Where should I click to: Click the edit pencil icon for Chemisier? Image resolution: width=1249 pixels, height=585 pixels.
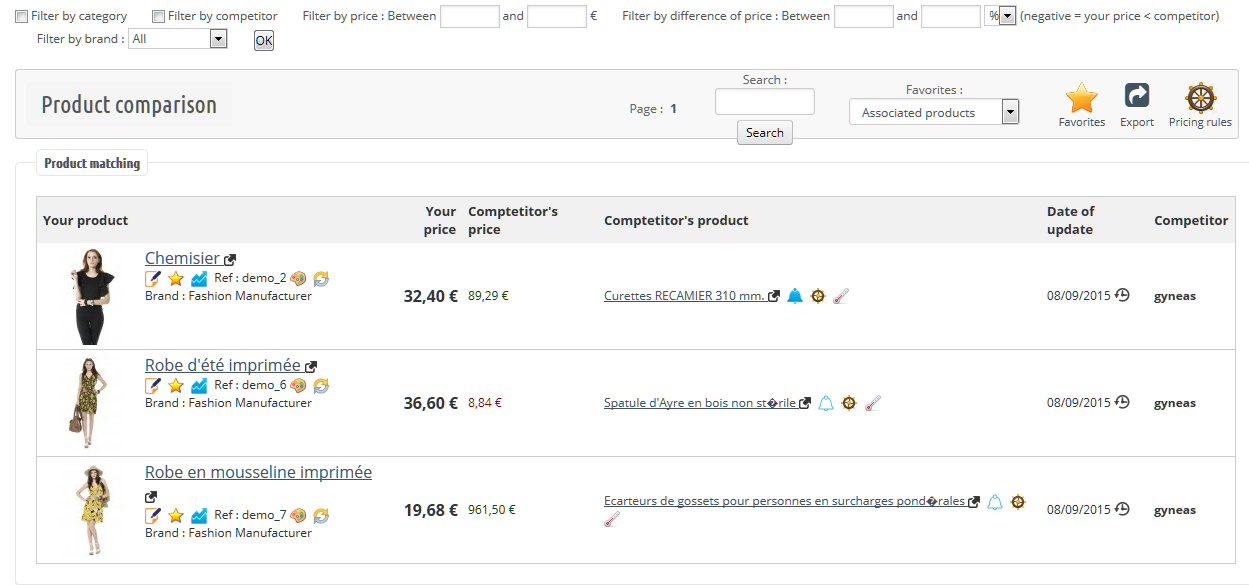pos(153,278)
